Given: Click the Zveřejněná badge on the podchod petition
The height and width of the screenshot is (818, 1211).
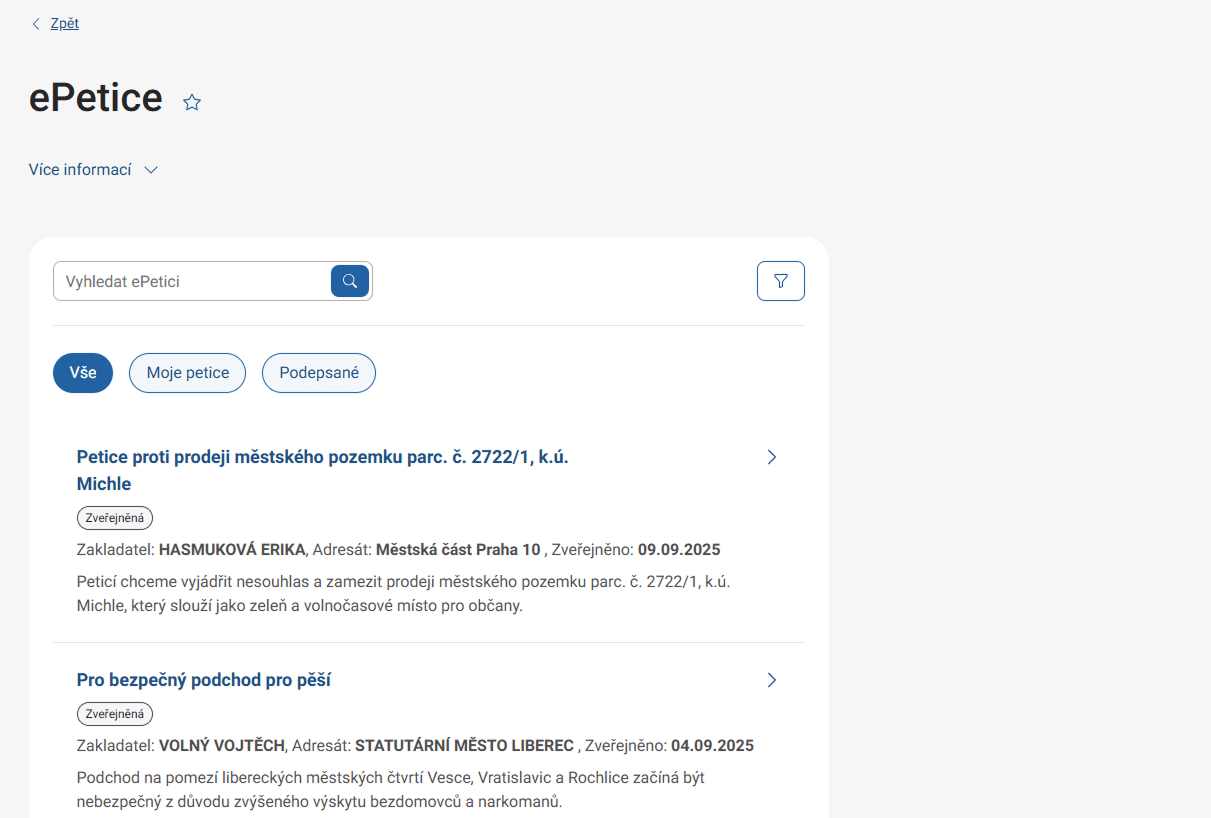Looking at the screenshot, I should [115, 714].
